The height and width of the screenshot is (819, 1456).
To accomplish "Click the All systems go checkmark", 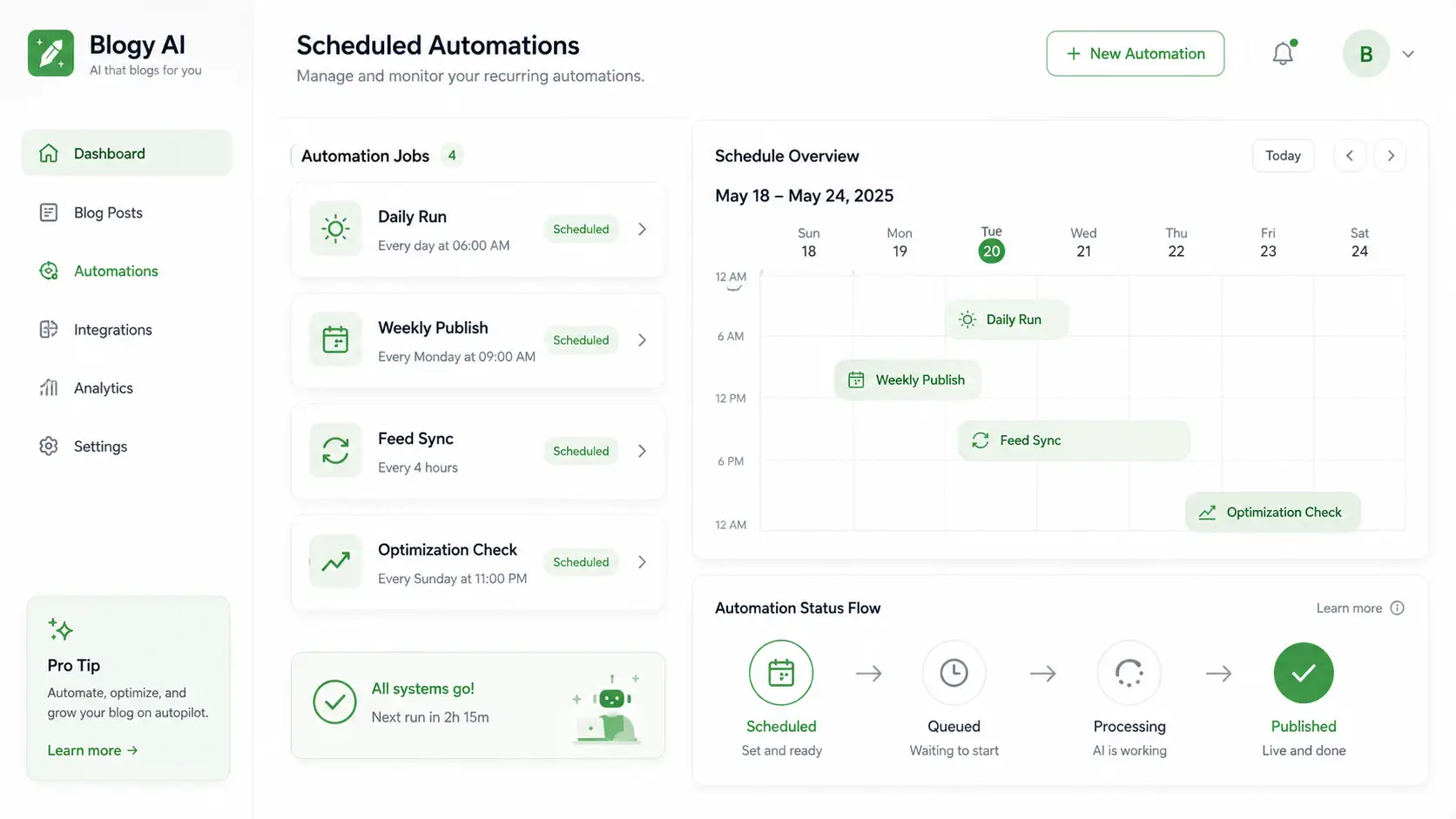I will 334,702.
